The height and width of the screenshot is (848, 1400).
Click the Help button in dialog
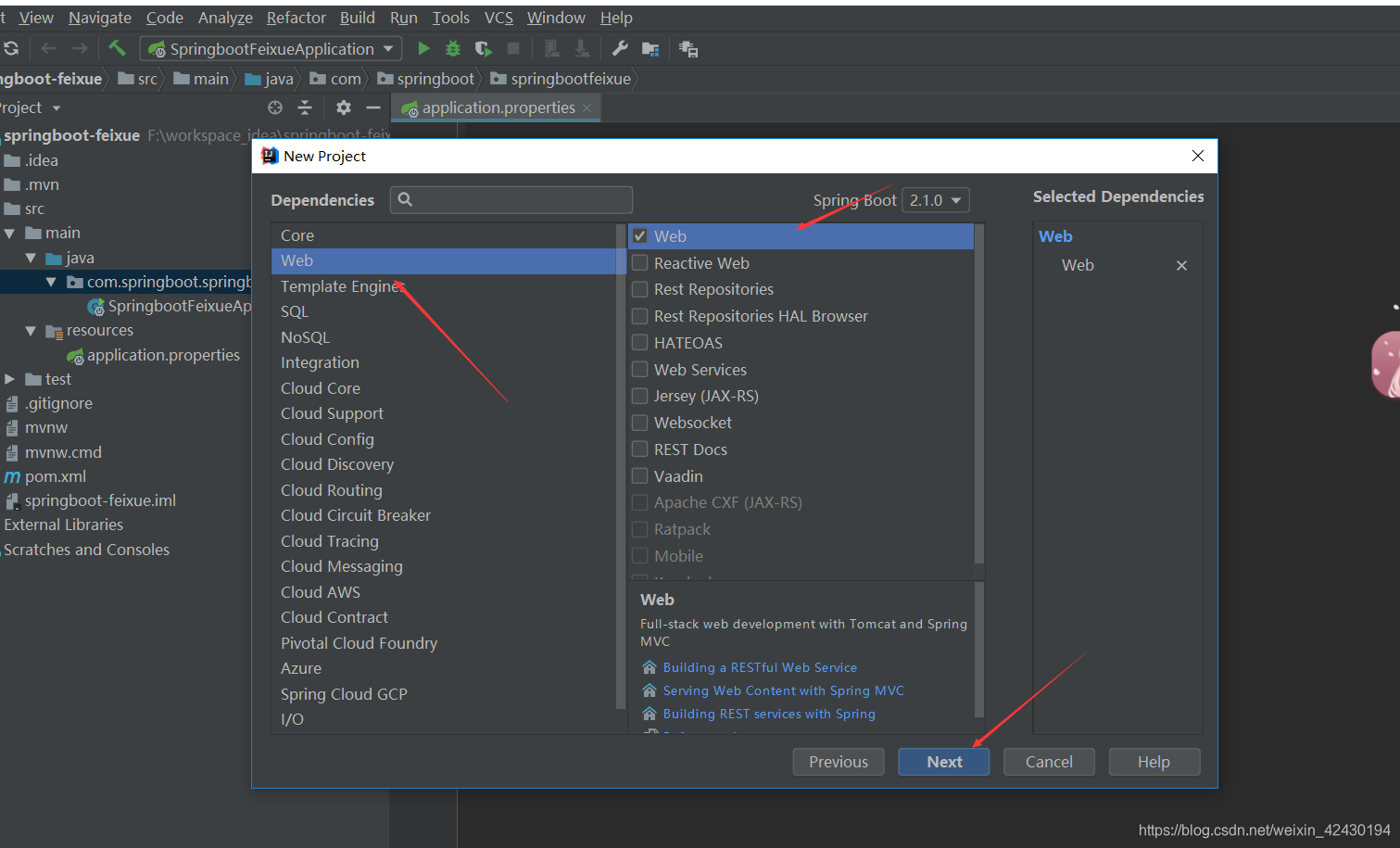point(1154,762)
